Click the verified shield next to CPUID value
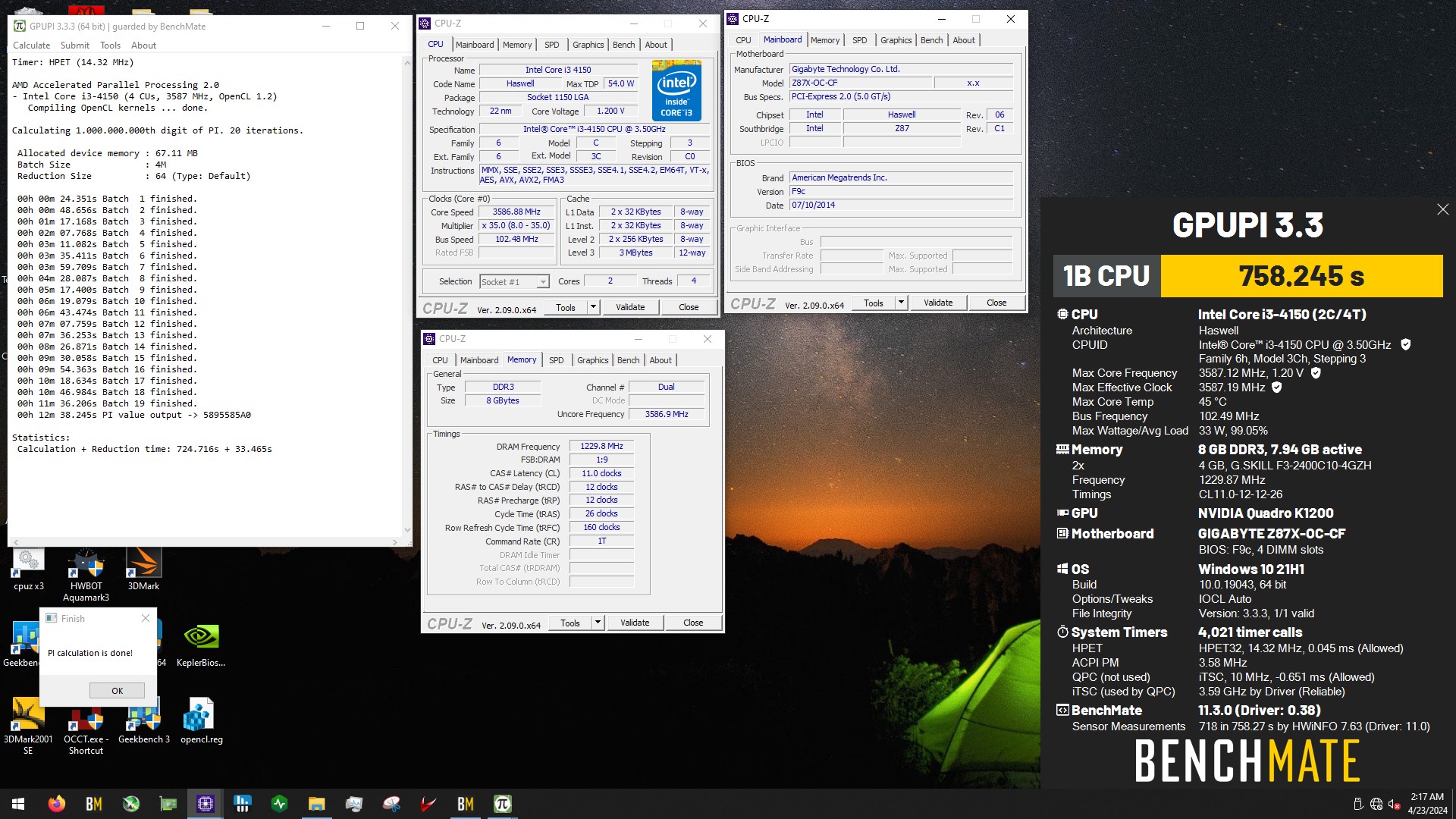The image size is (1456, 819). [x=1405, y=344]
